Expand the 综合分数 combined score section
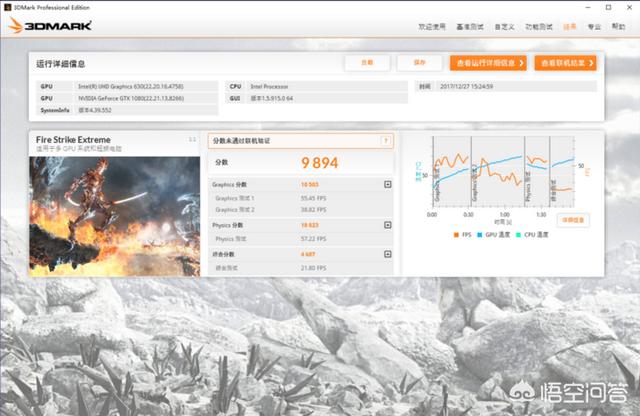 388,254
